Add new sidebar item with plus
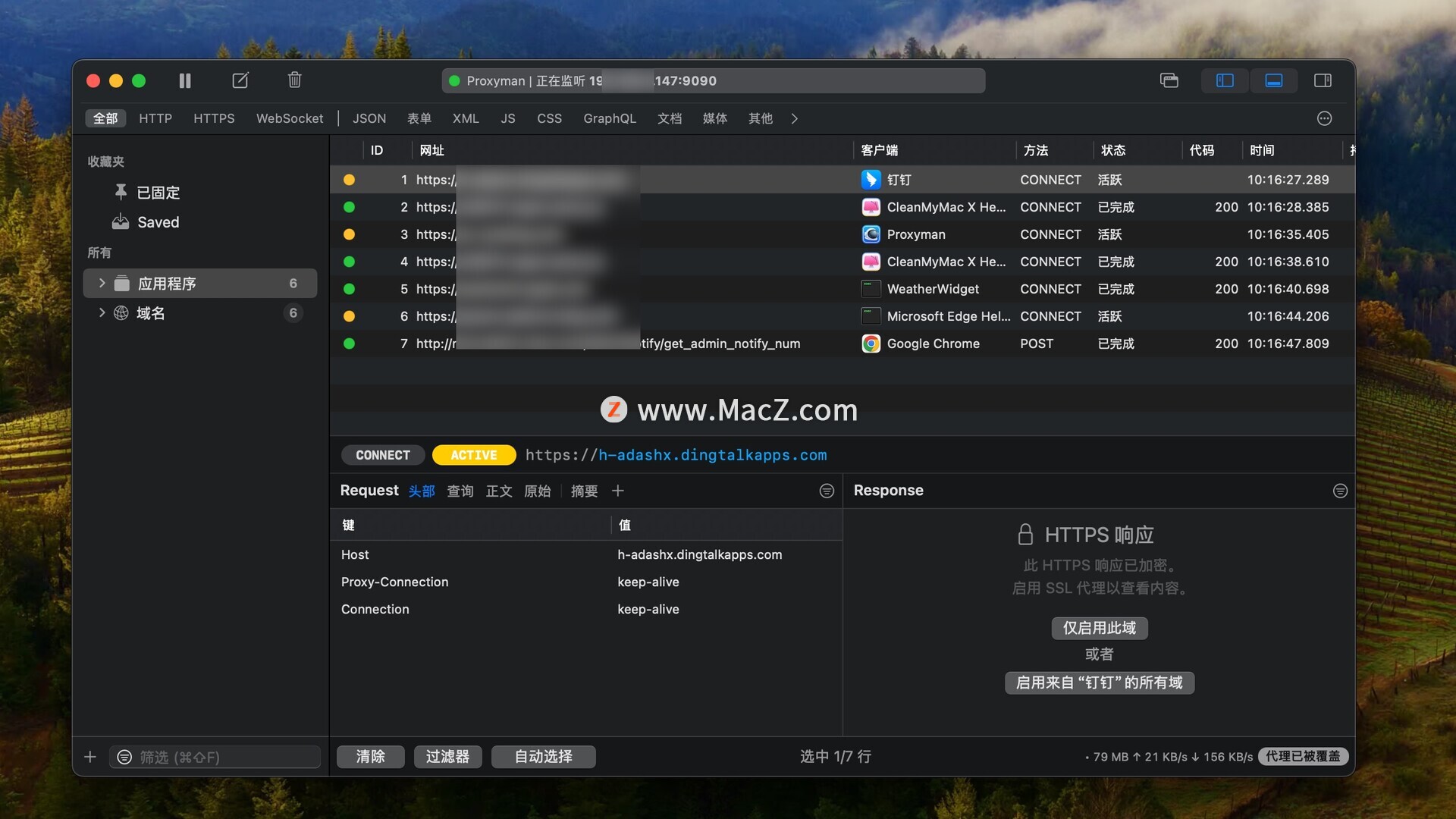 [x=90, y=757]
